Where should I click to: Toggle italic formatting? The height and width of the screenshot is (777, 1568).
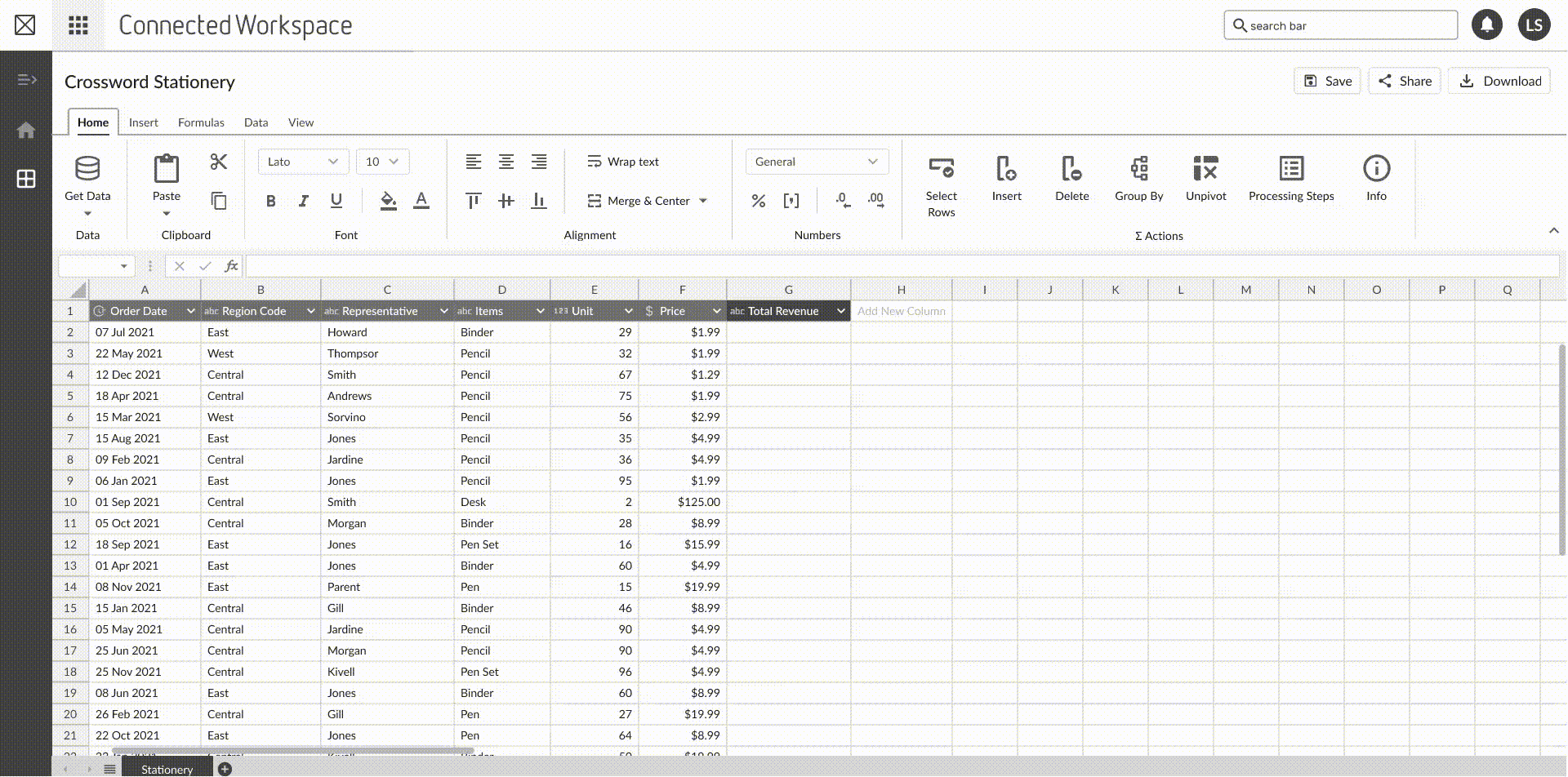[x=303, y=201]
